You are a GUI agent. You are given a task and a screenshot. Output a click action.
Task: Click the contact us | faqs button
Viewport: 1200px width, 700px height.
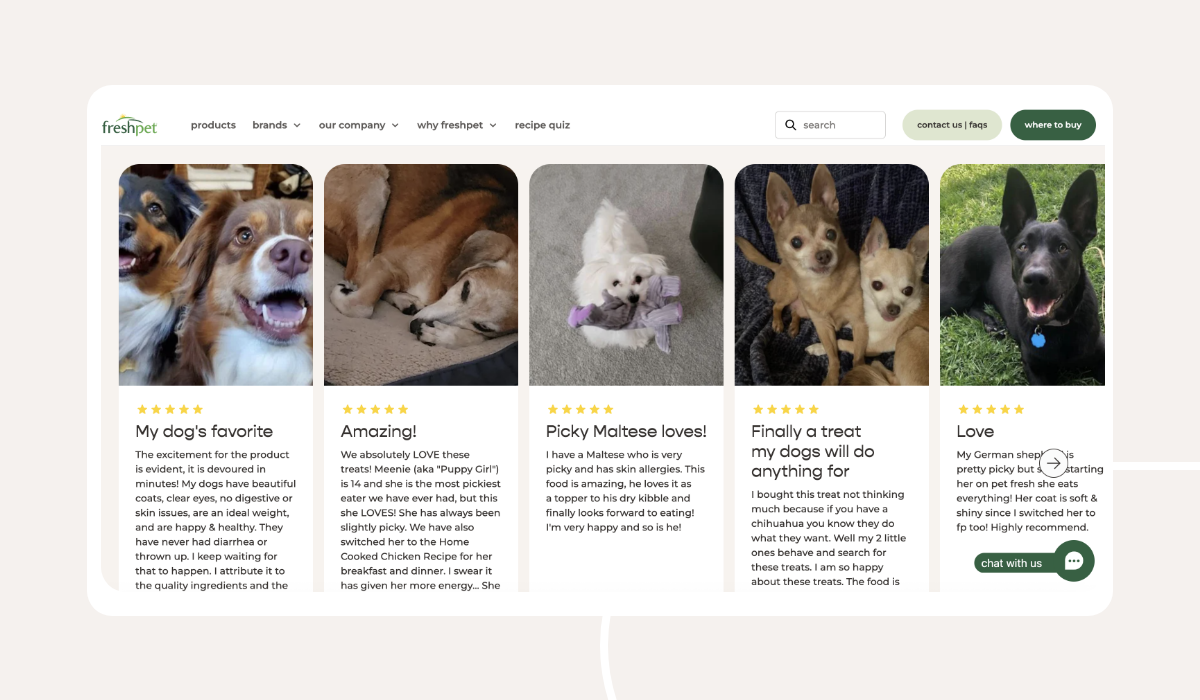click(x=952, y=125)
